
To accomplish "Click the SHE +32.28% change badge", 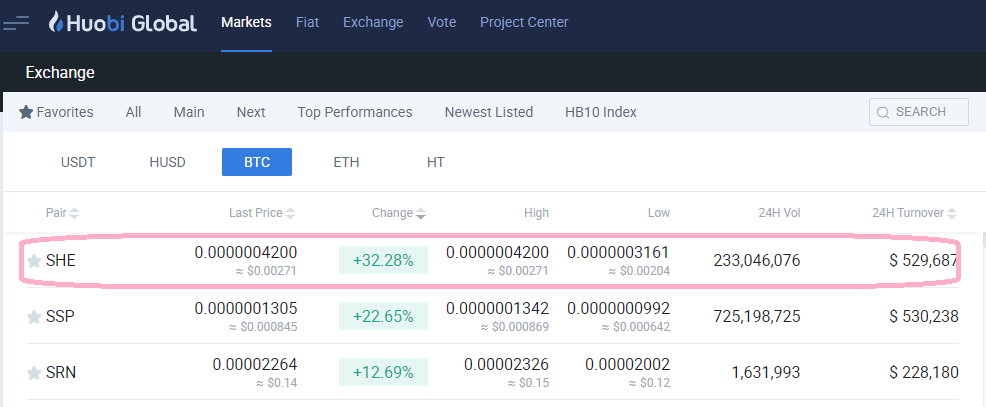I will 384,260.
